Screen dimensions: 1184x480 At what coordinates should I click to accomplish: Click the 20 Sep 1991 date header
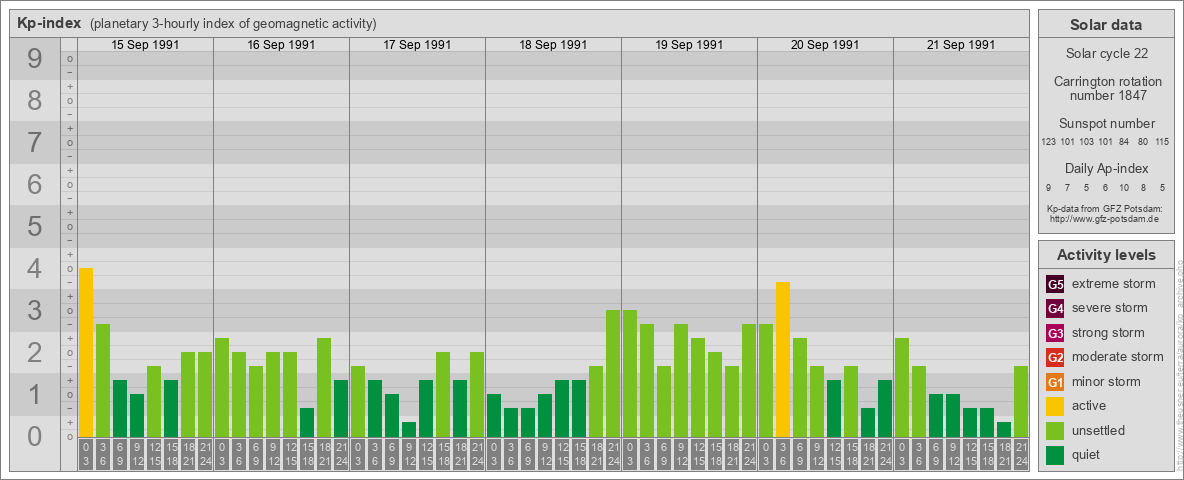pyautogui.click(x=825, y=45)
